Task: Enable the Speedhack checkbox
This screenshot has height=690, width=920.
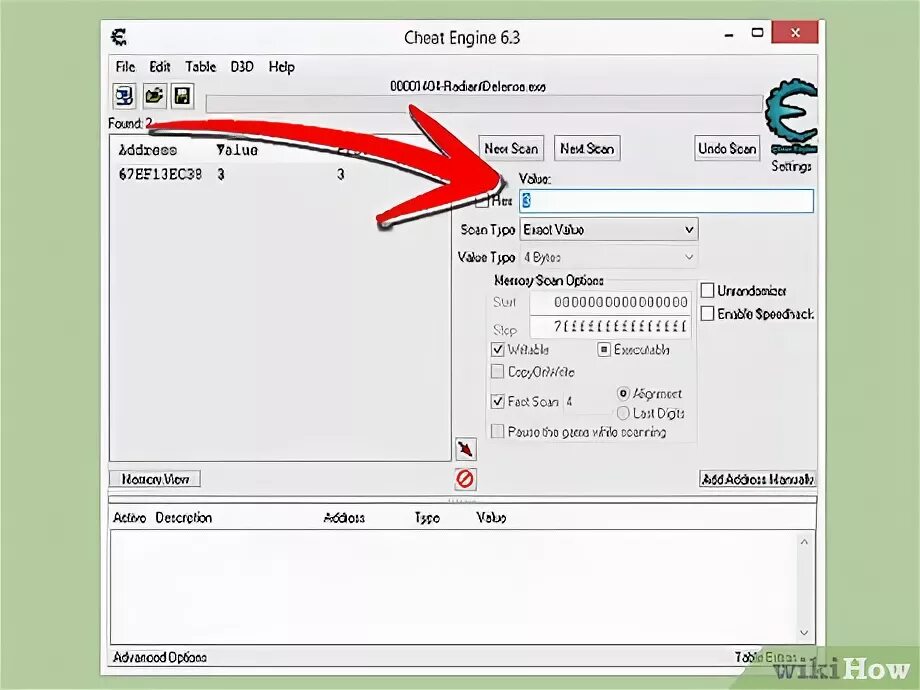Action: click(708, 314)
